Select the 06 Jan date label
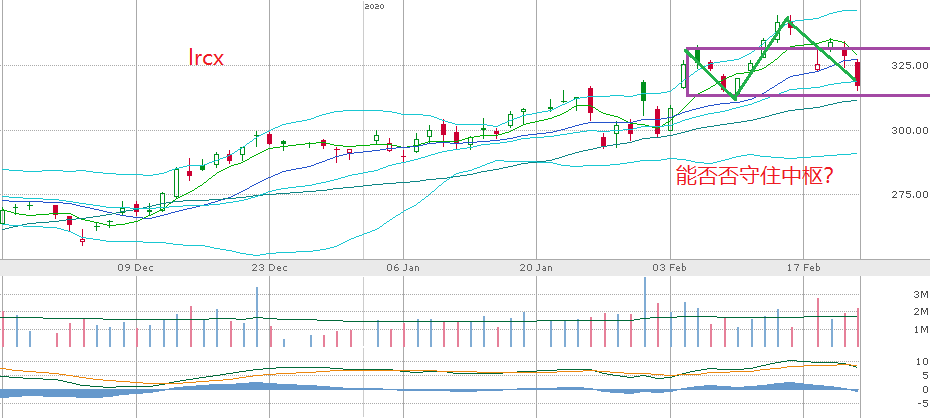Screen dimensions: 930x418 (404, 268)
